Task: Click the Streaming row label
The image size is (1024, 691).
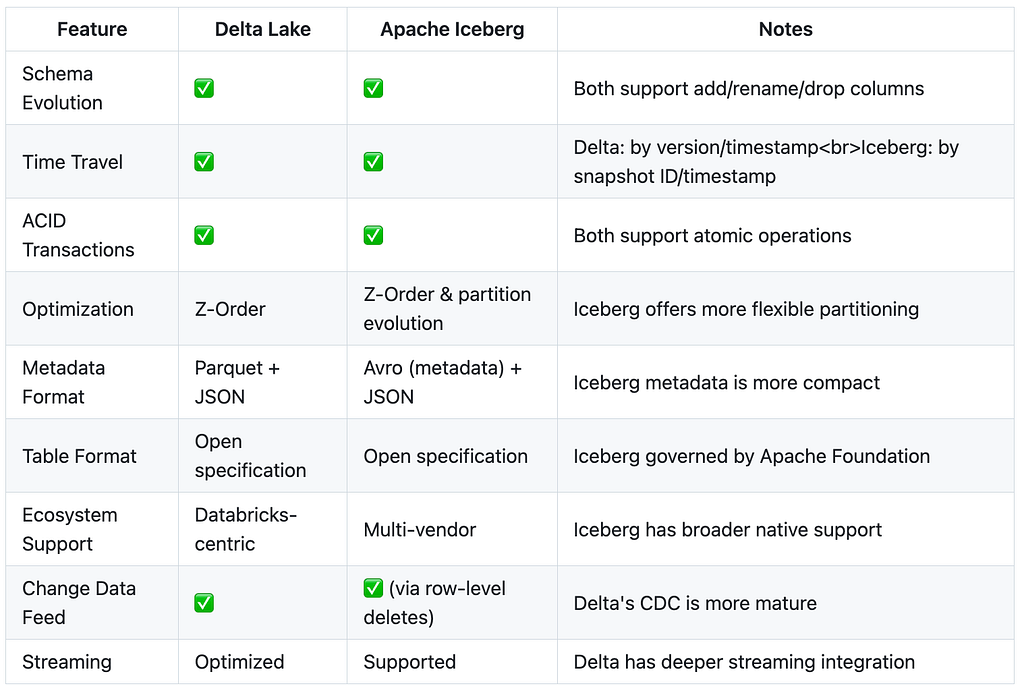Action: pos(67,662)
